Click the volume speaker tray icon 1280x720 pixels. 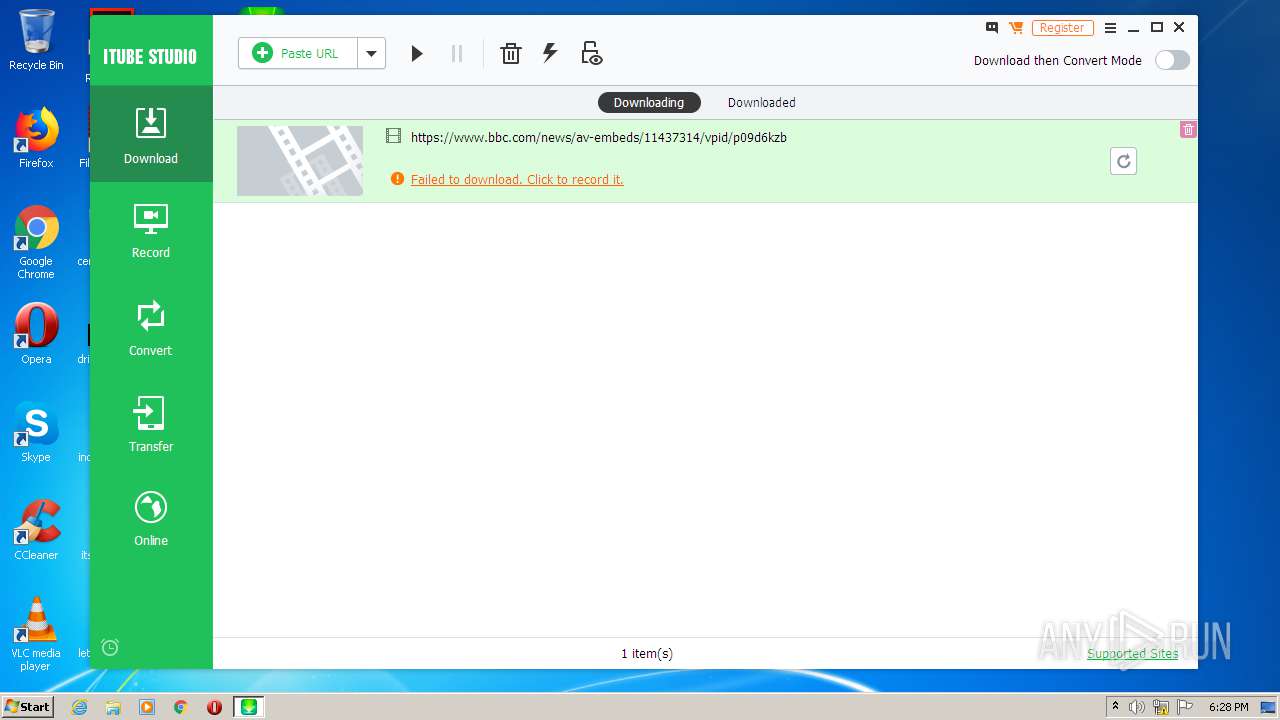coord(1137,707)
